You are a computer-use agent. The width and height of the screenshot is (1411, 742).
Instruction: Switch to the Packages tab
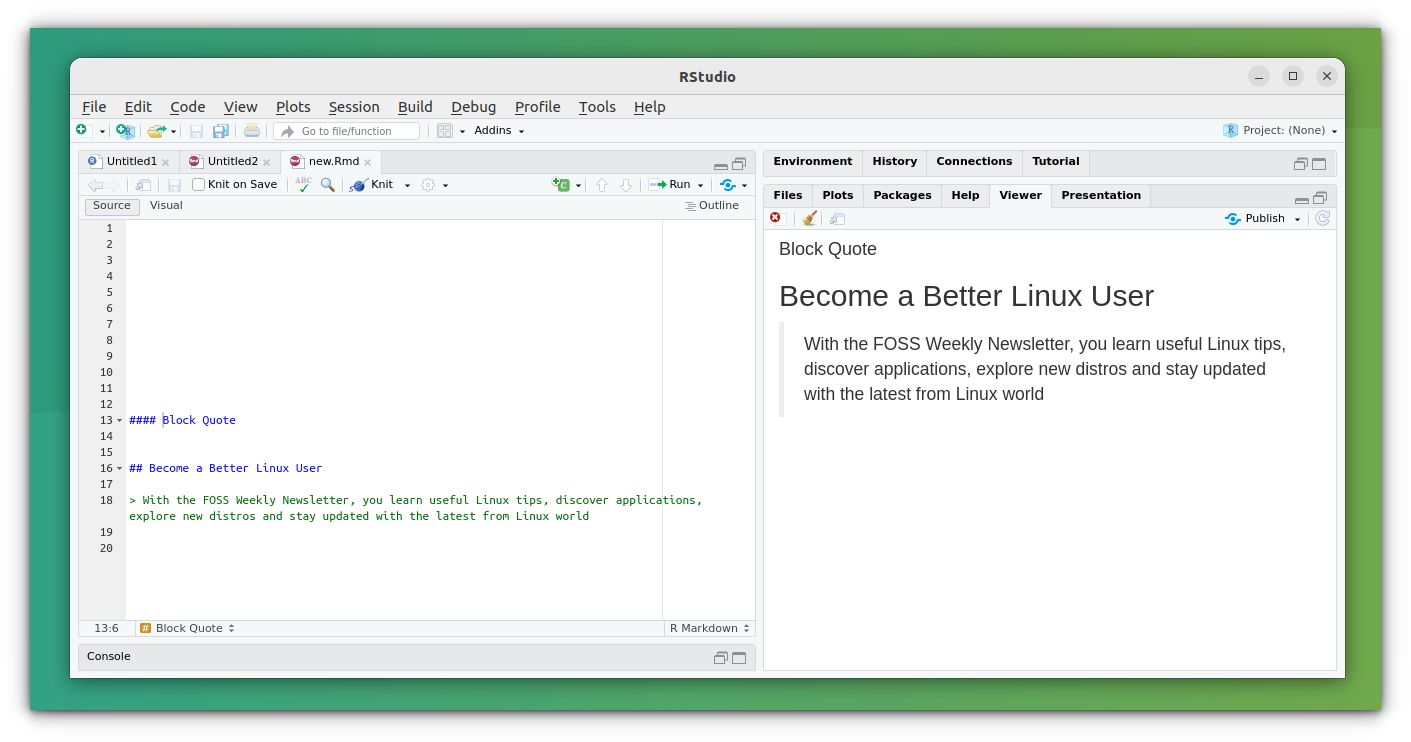(x=901, y=195)
